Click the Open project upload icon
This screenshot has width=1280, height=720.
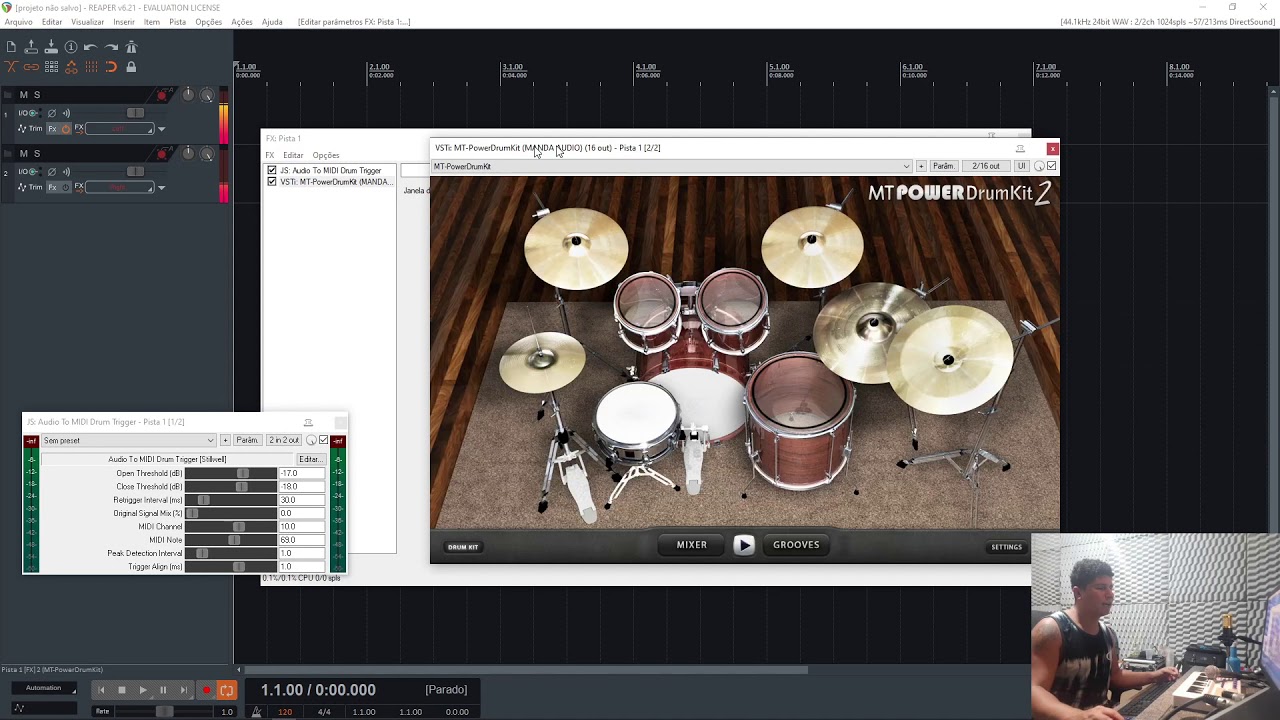31,47
